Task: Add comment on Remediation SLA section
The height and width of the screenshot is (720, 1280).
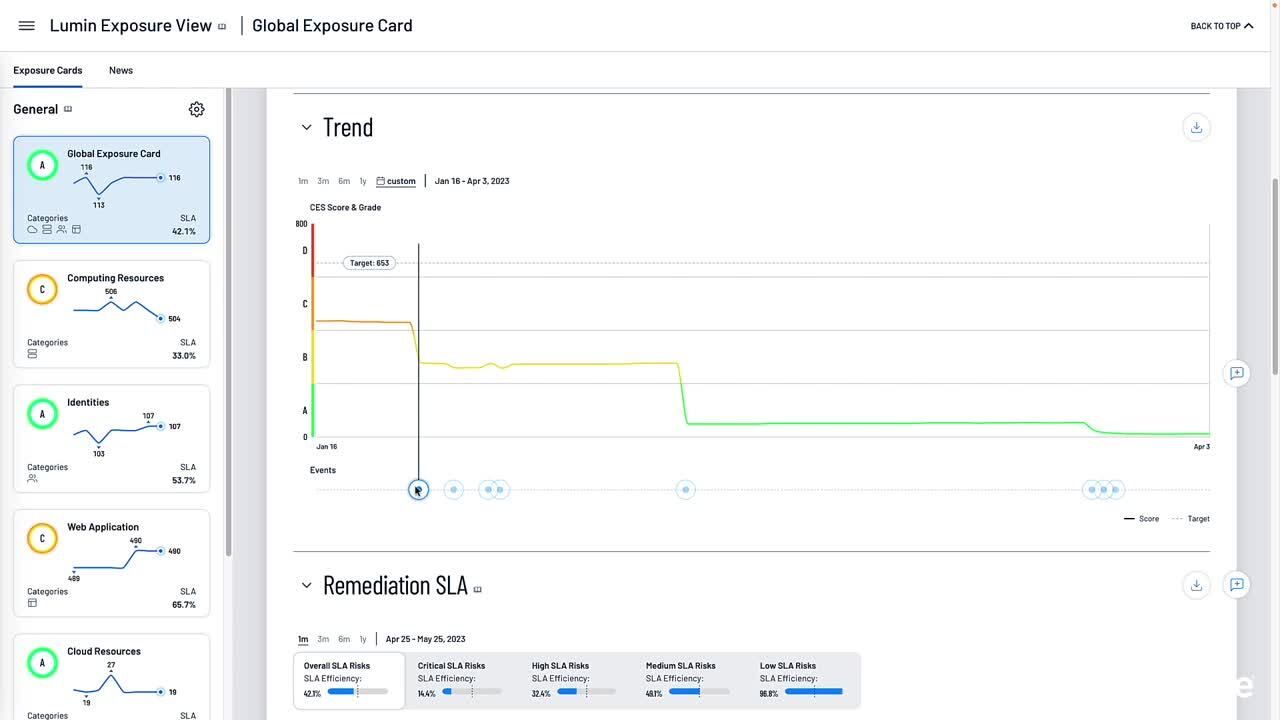Action: (1237, 585)
